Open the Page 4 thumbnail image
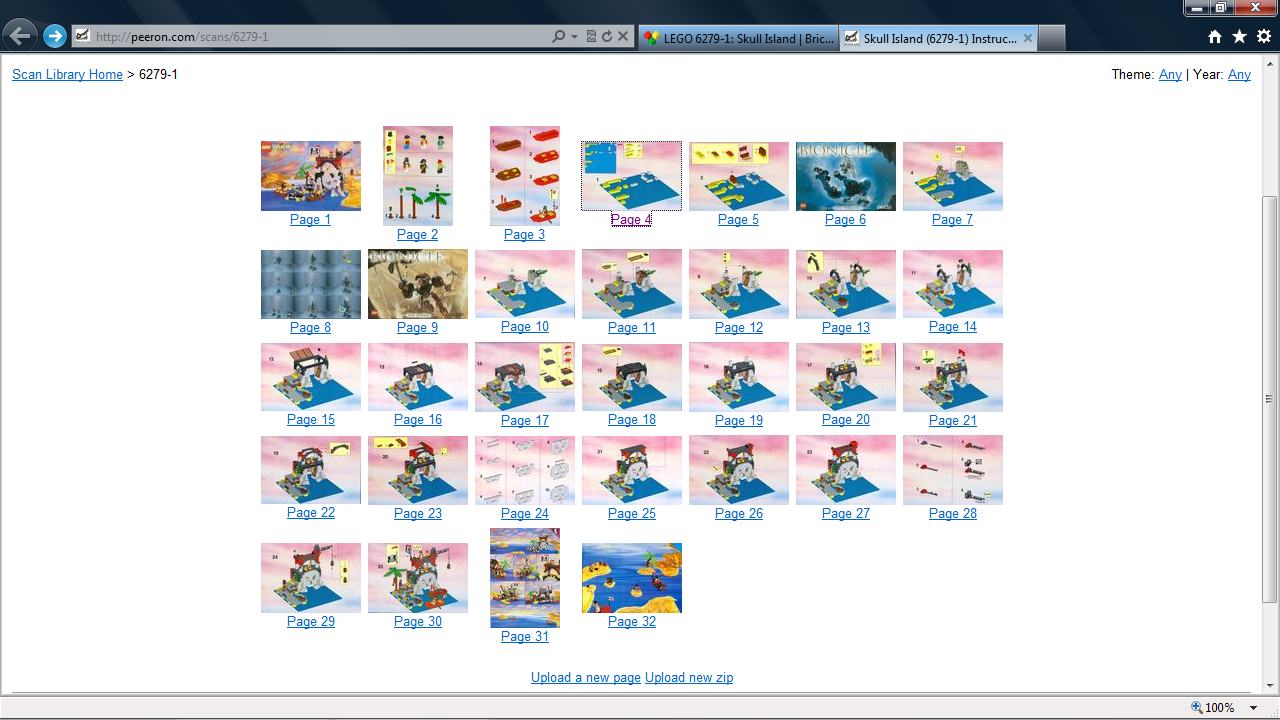Screen dimensions: 1280x720 [632, 176]
